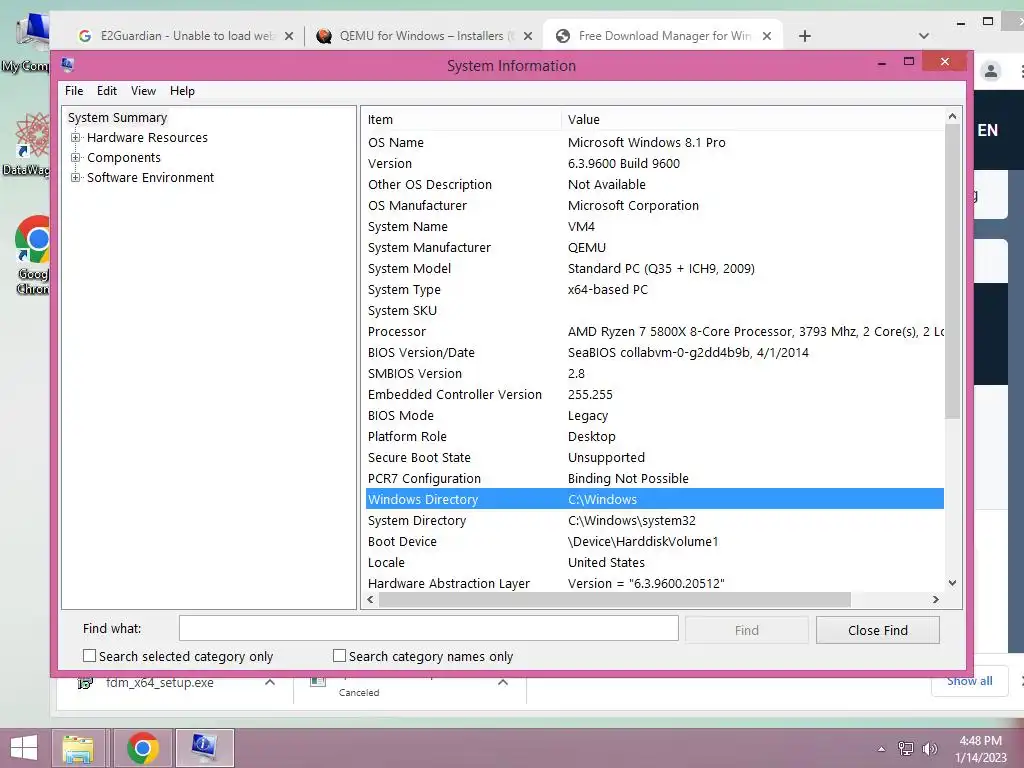Open the Google Chrome desktop shortcut
Image resolution: width=1024 pixels, height=768 pixels.
(x=33, y=255)
